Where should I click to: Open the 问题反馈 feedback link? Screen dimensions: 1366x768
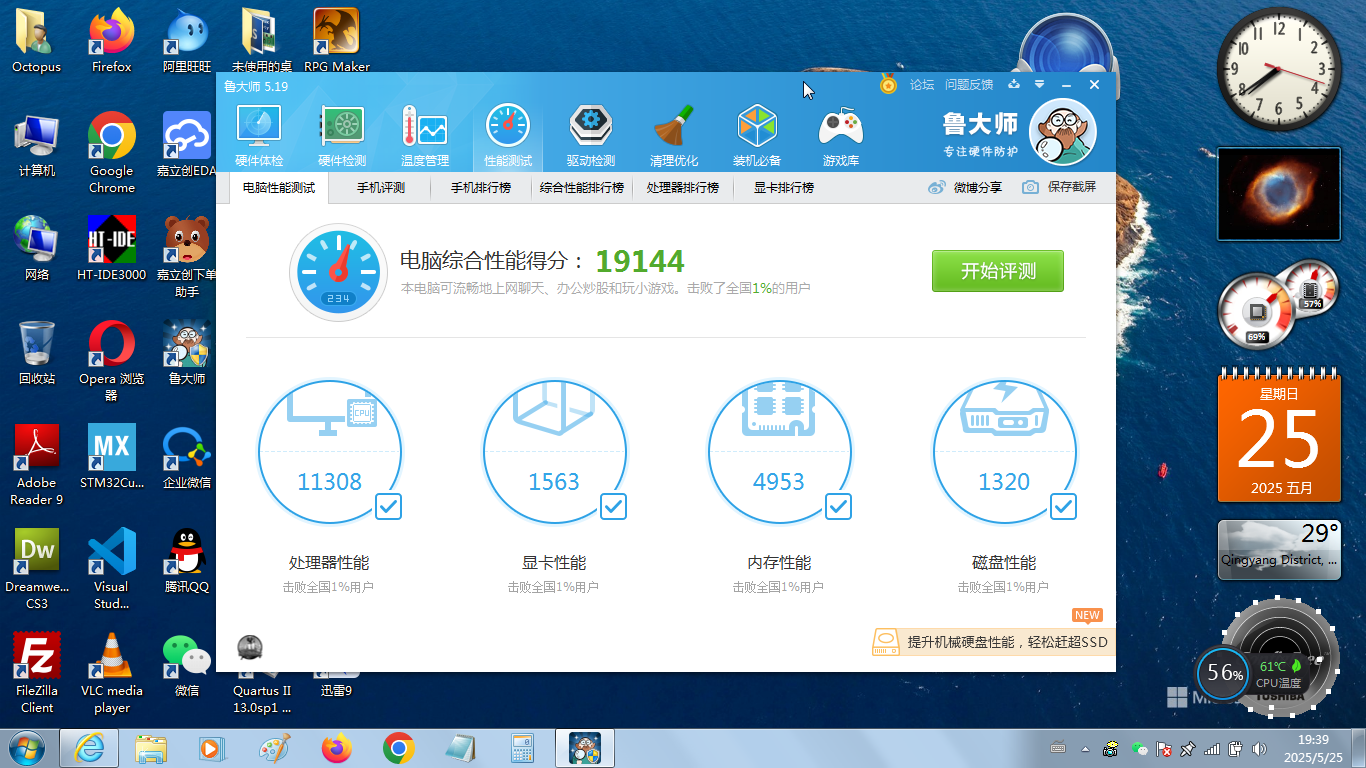[x=969, y=85]
